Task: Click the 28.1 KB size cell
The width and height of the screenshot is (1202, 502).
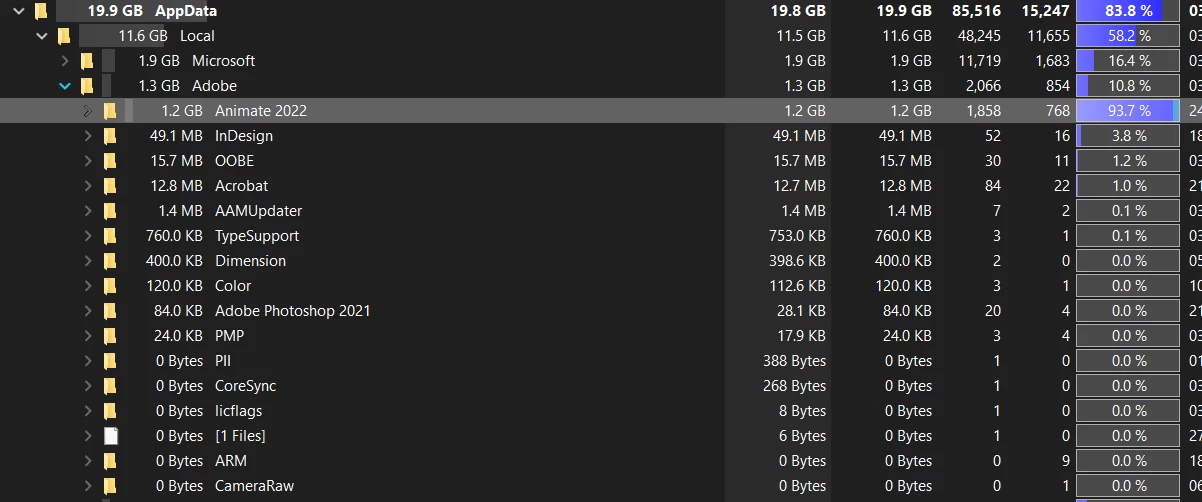Action: coord(801,311)
